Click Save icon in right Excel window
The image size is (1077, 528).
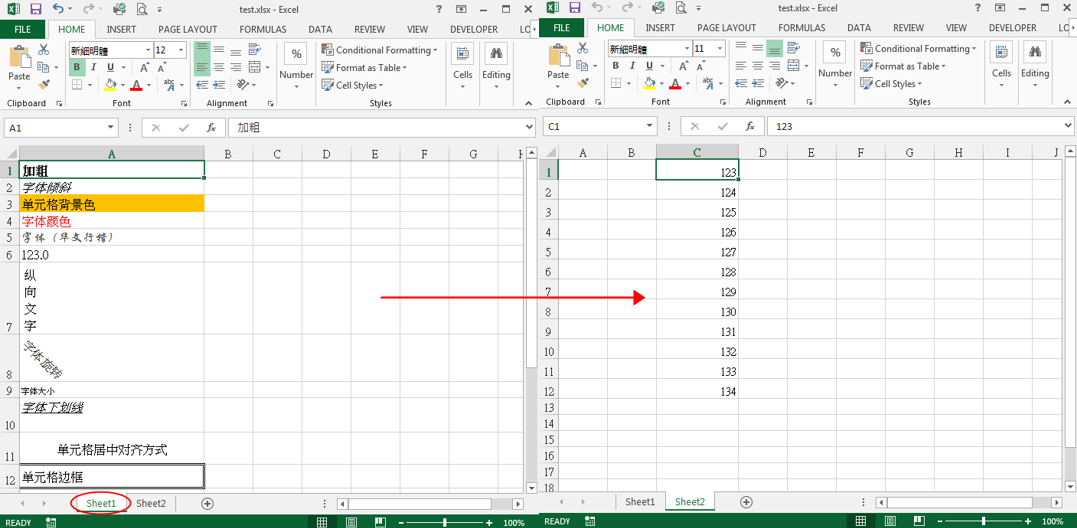pyautogui.click(x=574, y=9)
